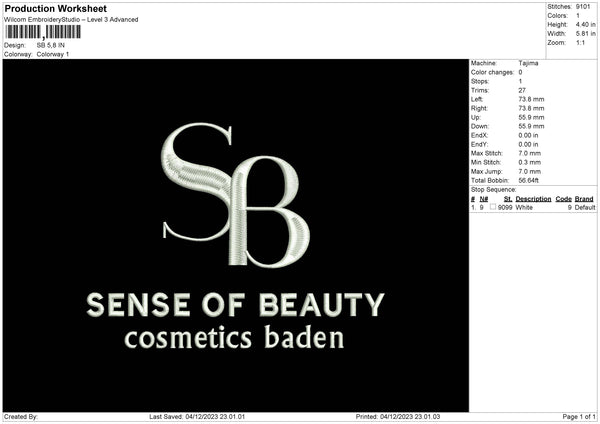
Task: Click the 'Created By:' footer label
Action: coord(21,417)
